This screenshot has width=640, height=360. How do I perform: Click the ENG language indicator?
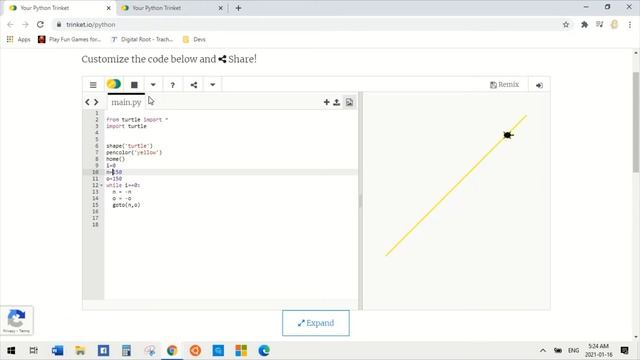coord(573,351)
